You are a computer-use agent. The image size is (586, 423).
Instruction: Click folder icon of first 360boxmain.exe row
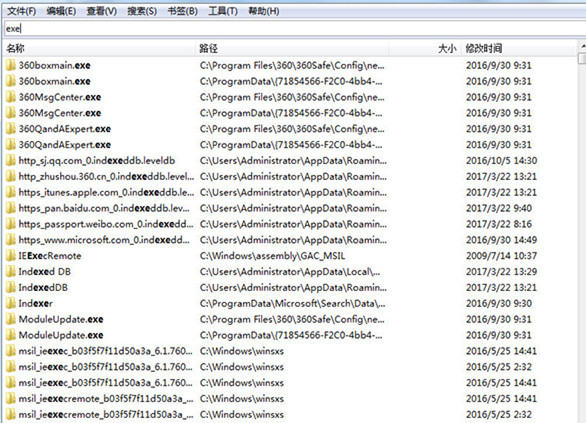coord(11,65)
